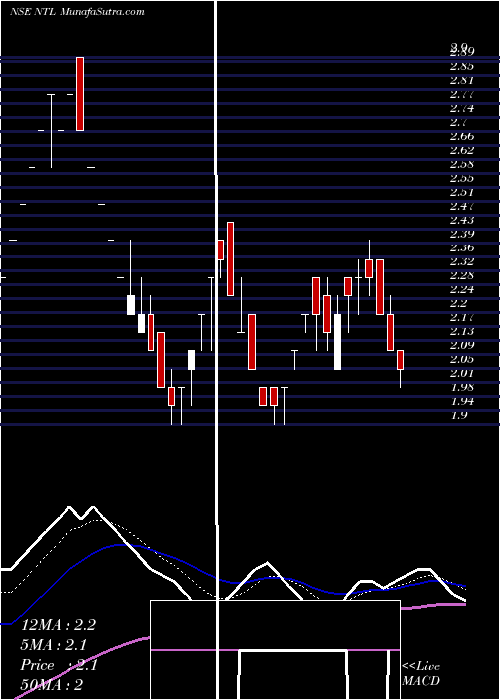
Task: Click the 2.77 price axis label
Action: (x=462, y=95)
